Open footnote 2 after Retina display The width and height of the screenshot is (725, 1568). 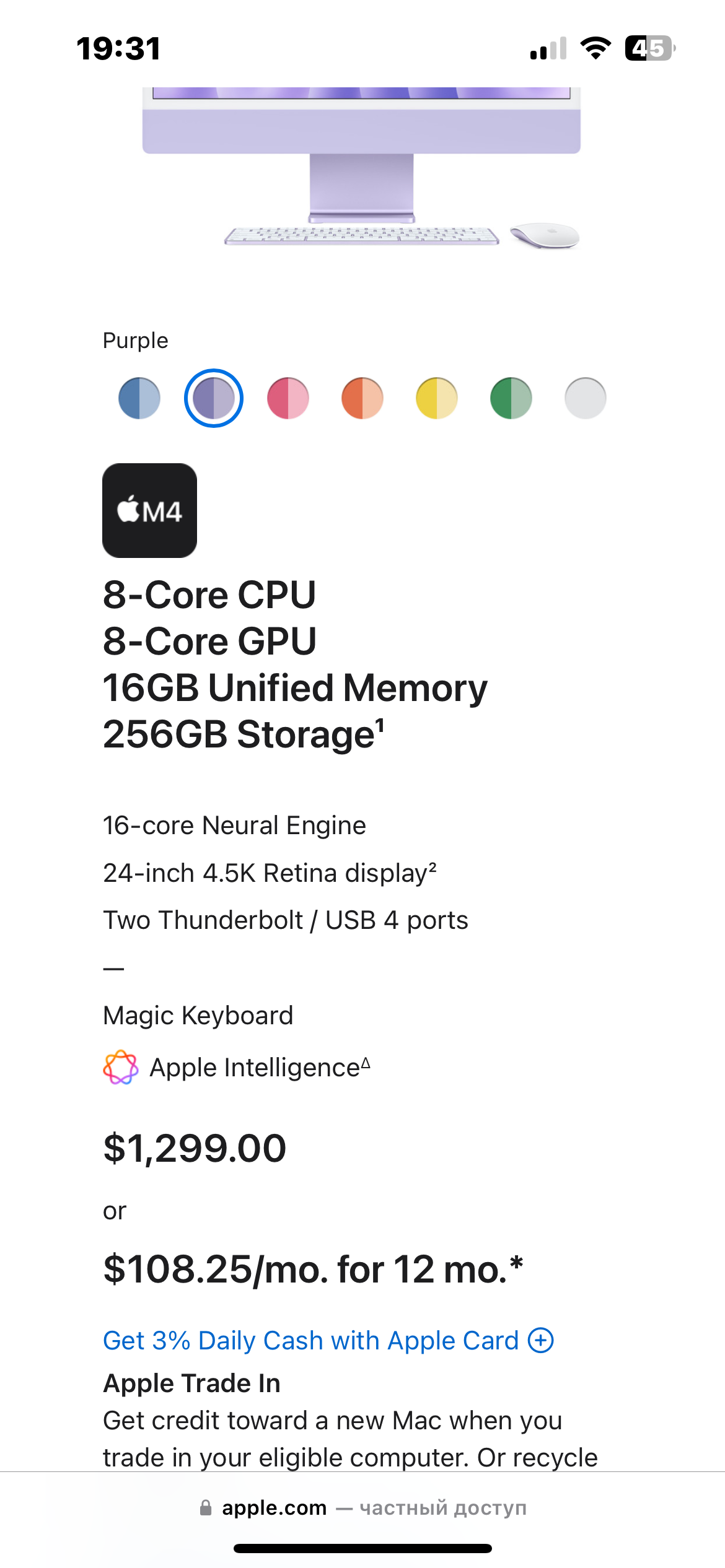click(433, 866)
